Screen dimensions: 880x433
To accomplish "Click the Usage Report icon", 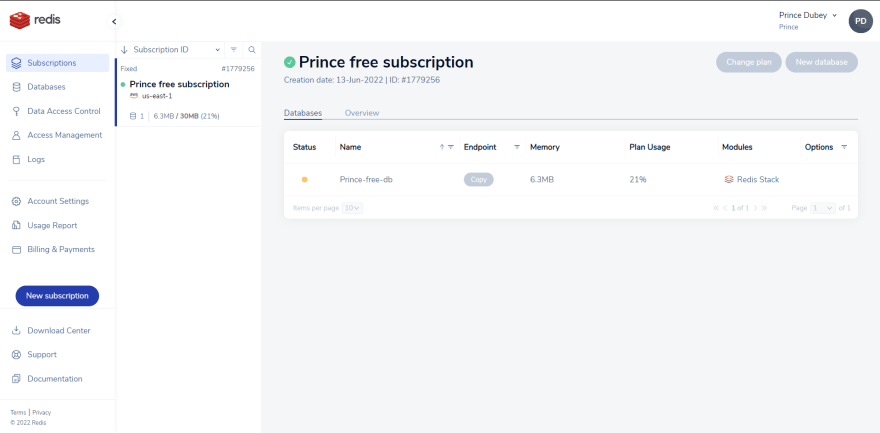I will point(16,225).
